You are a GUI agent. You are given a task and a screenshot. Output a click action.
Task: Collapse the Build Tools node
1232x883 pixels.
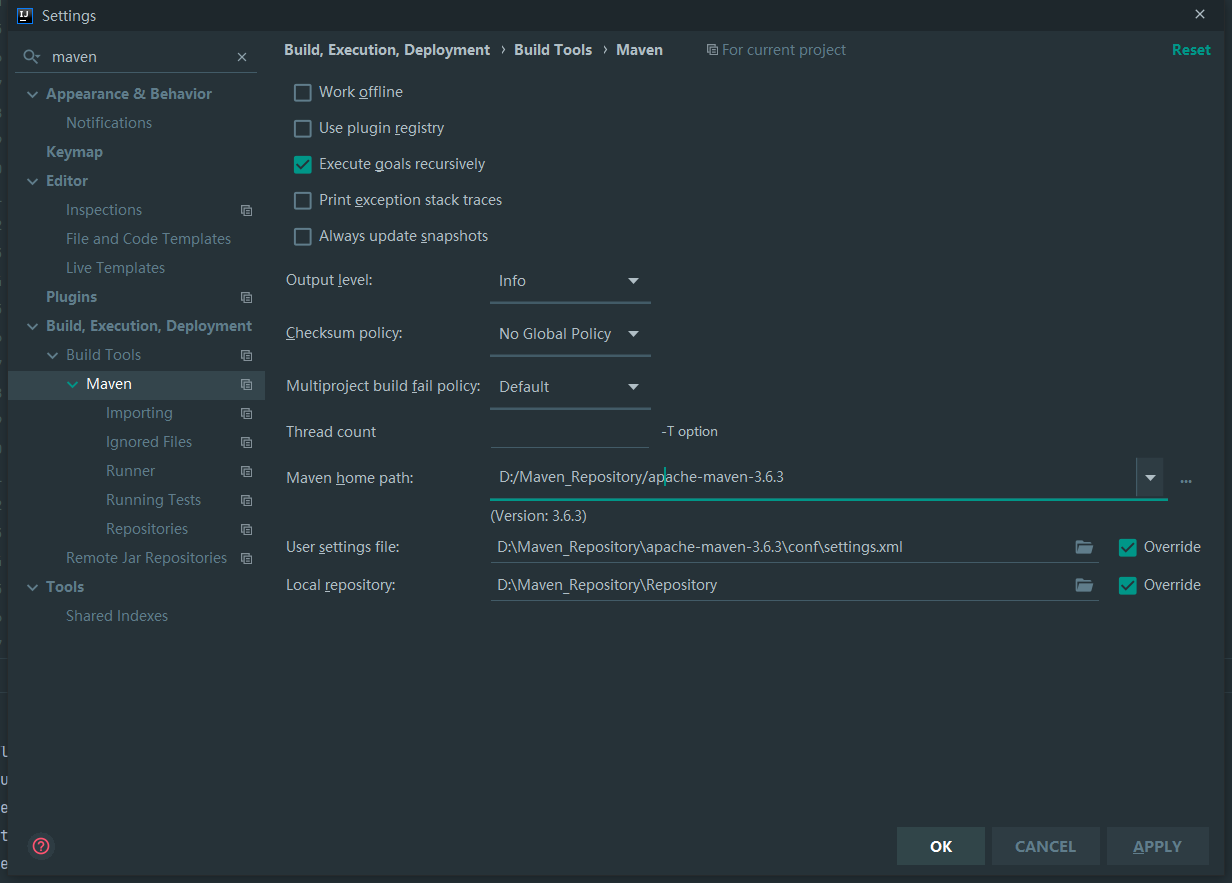pyautogui.click(x=52, y=355)
